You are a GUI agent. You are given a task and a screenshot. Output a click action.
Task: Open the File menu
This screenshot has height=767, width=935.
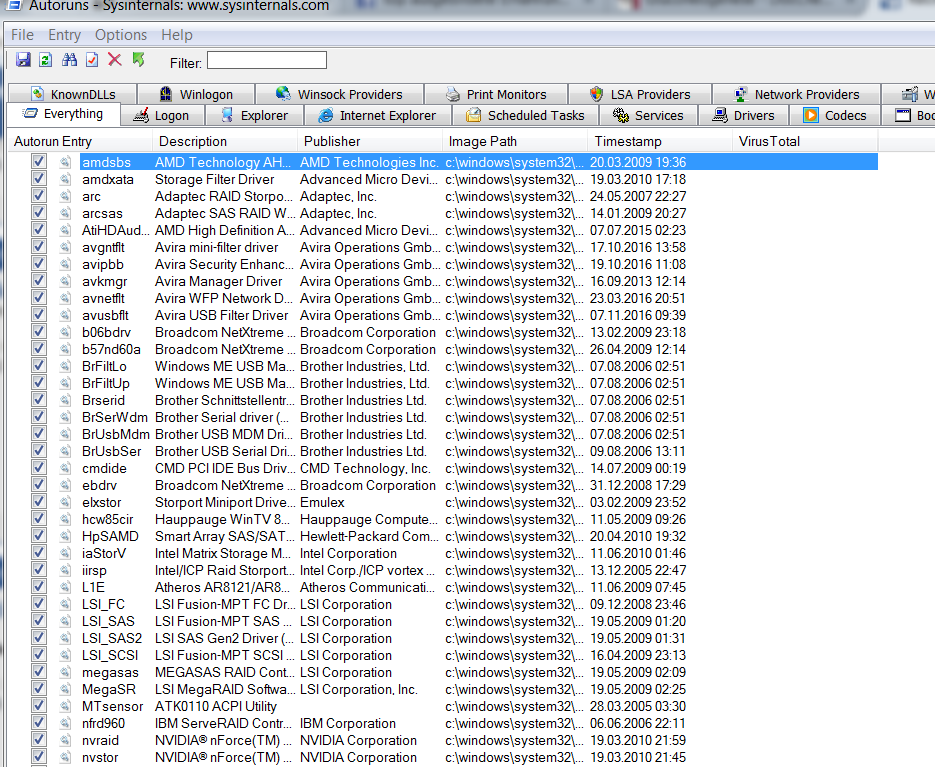point(23,35)
